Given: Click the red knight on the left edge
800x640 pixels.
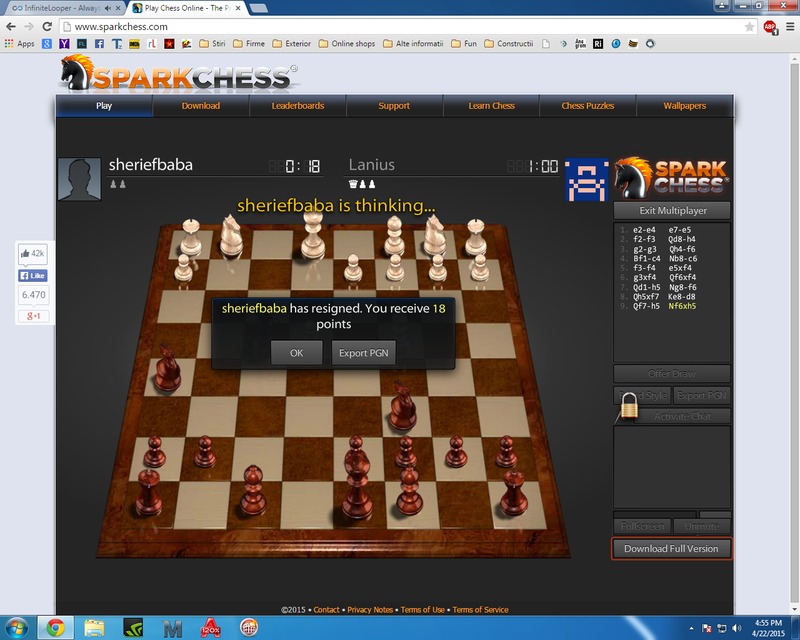Looking at the screenshot, I should coord(167,368).
